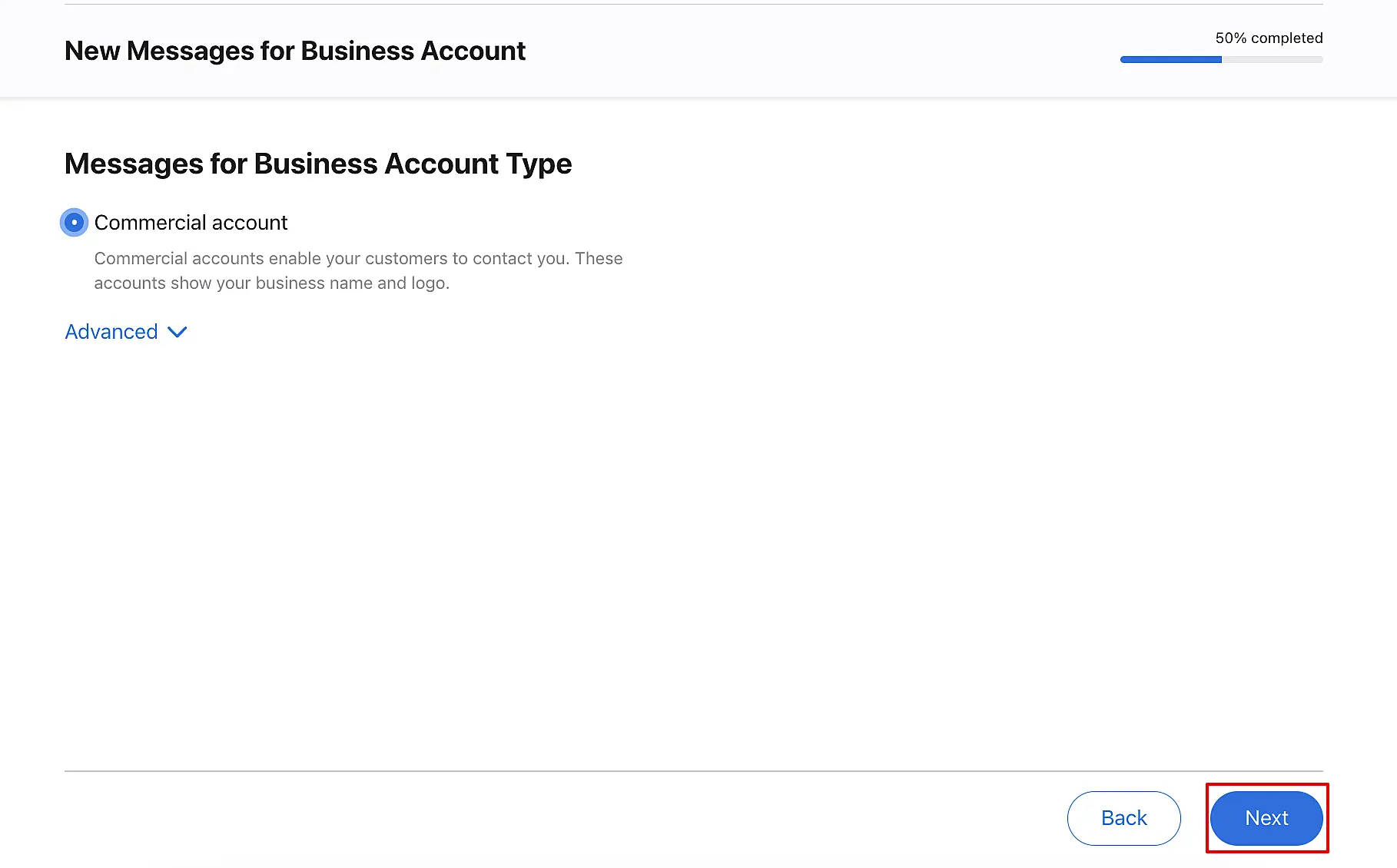Click the description line mentioning business name and logo
1397x868 pixels.
(x=271, y=283)
